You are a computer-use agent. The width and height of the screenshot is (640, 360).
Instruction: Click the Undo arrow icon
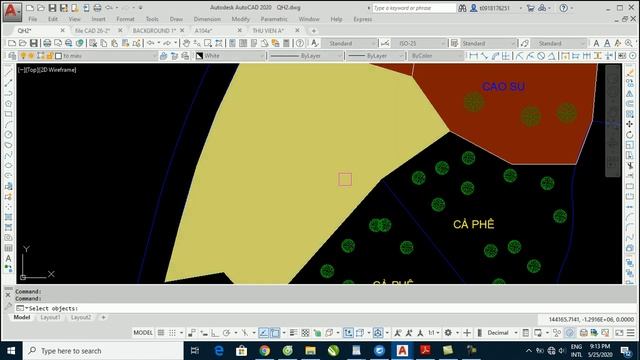coord(151,43)
